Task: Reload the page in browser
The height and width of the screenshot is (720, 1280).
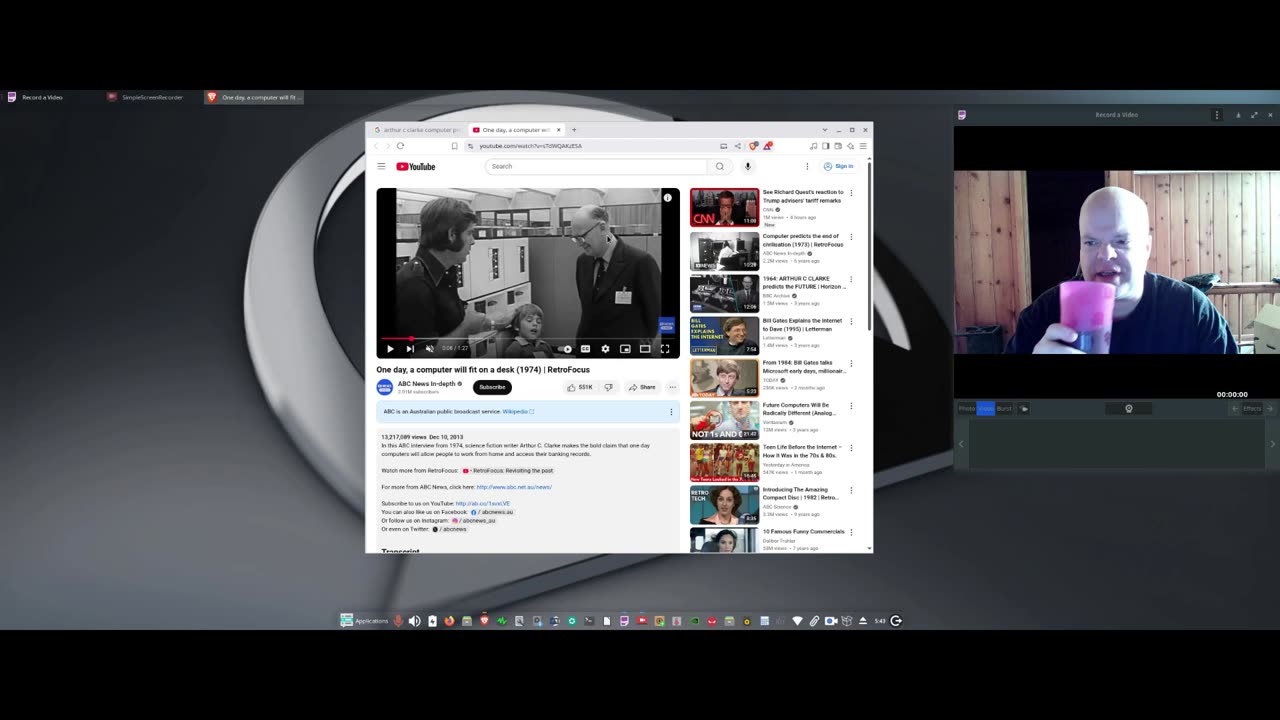Action: pyautogui.click(x=400, y=146)
